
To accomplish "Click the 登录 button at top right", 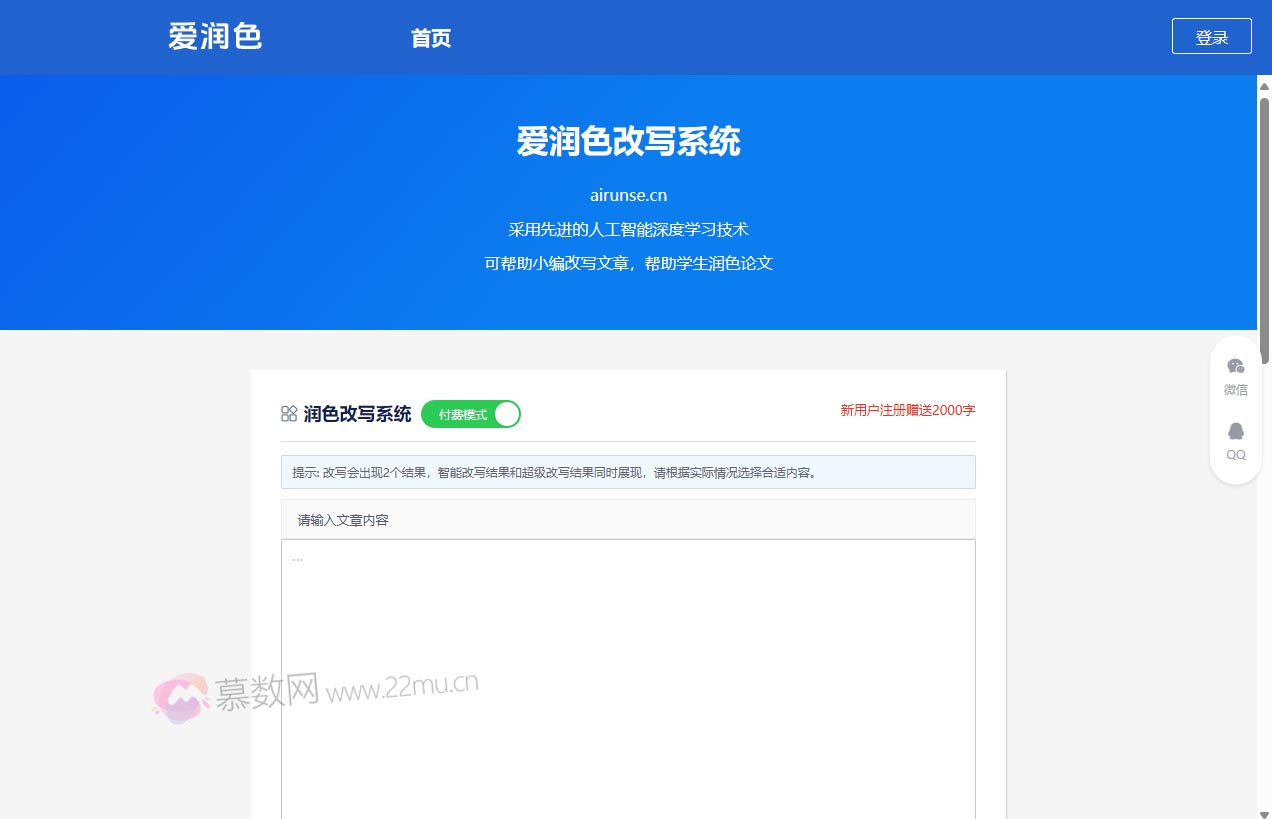I will [x=1211, y=35].
